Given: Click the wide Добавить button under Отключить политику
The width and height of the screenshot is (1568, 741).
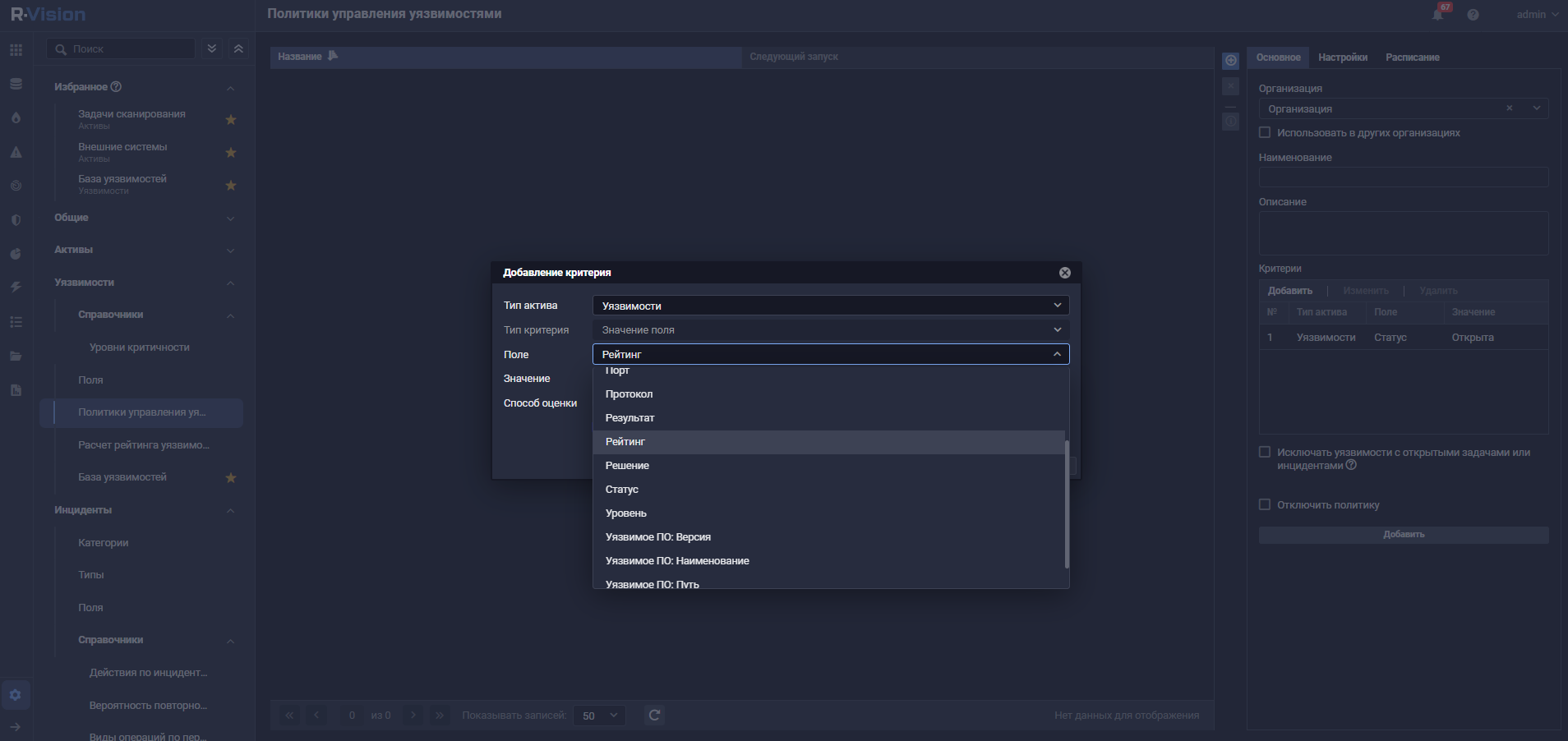Looking at the screenshot, I should coord(1404,535).
